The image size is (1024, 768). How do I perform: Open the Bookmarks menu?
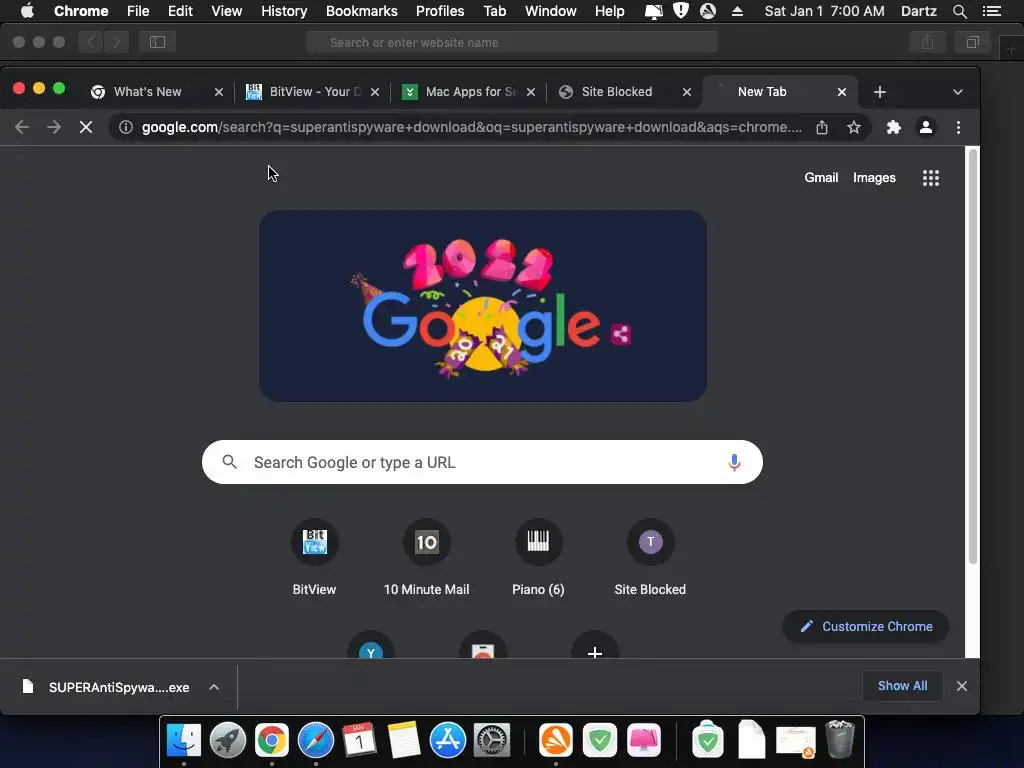pos(362,11)
